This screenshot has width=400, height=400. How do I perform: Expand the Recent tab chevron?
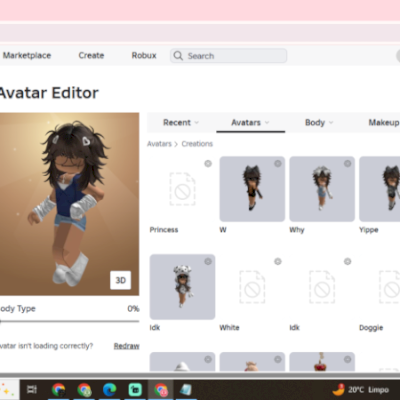(197, 123)
